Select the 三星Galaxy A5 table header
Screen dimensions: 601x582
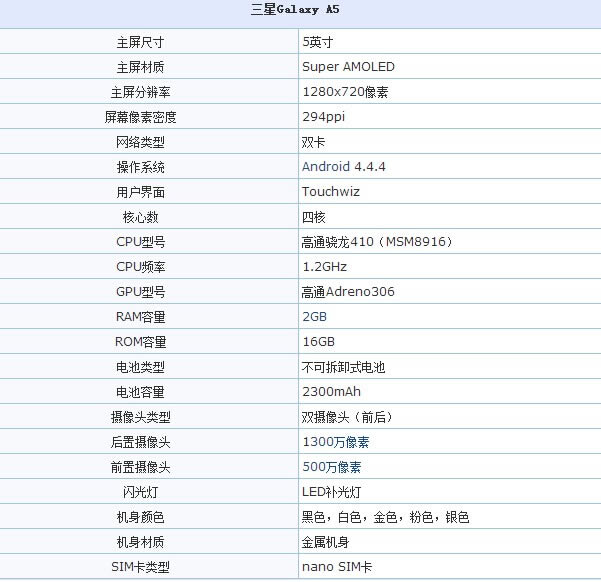(x=295, y=10)
